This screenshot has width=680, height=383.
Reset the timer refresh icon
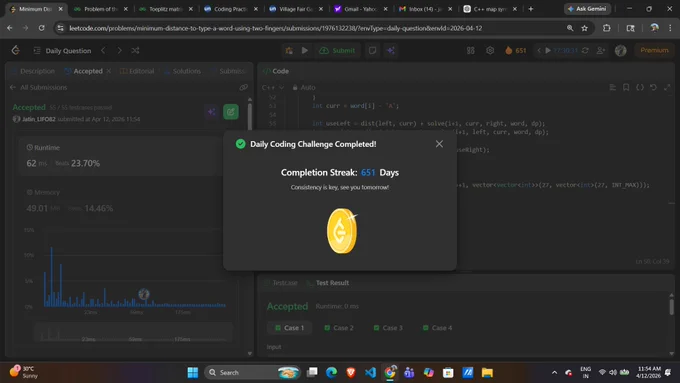(x=585, y=51)
